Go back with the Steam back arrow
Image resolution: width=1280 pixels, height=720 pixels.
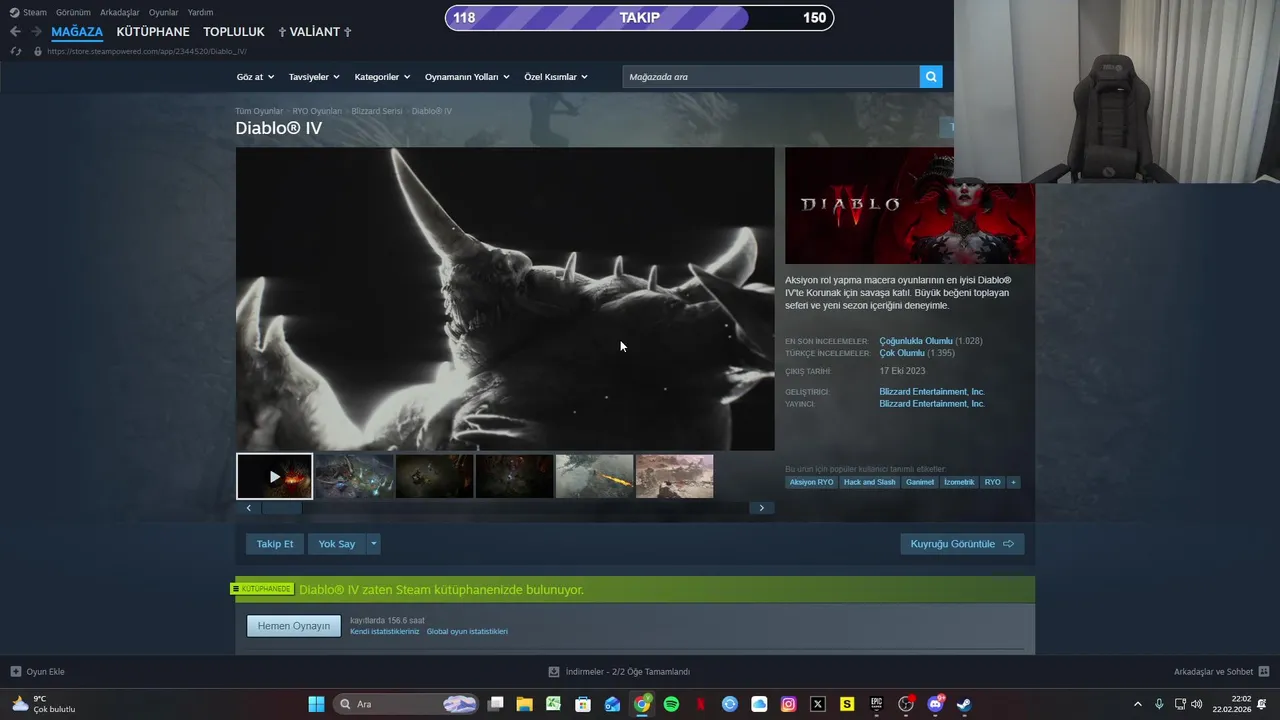pyautogui.click(x=15, y=32)
